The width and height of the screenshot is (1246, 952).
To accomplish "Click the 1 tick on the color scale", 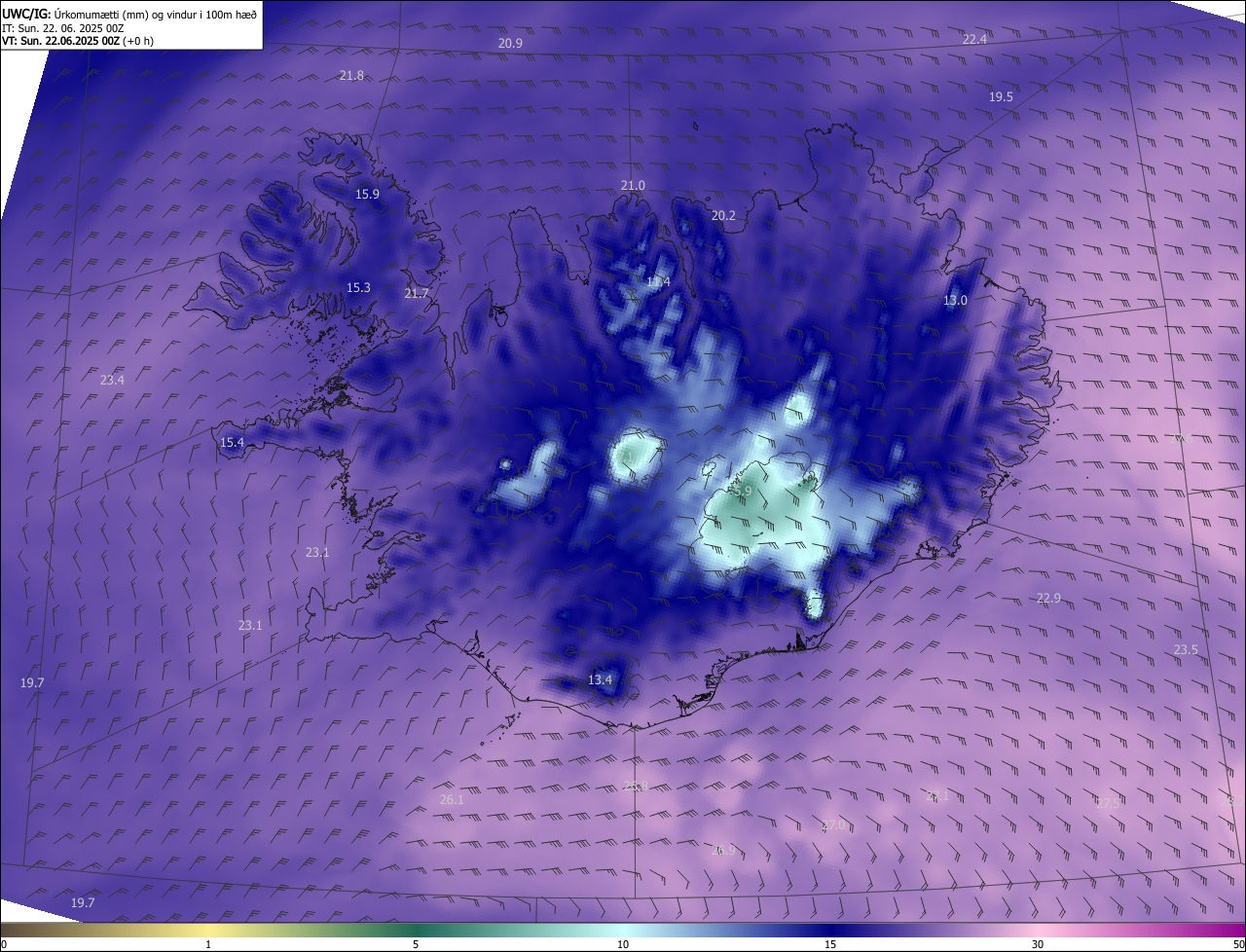I will click(x=208, y=945).
